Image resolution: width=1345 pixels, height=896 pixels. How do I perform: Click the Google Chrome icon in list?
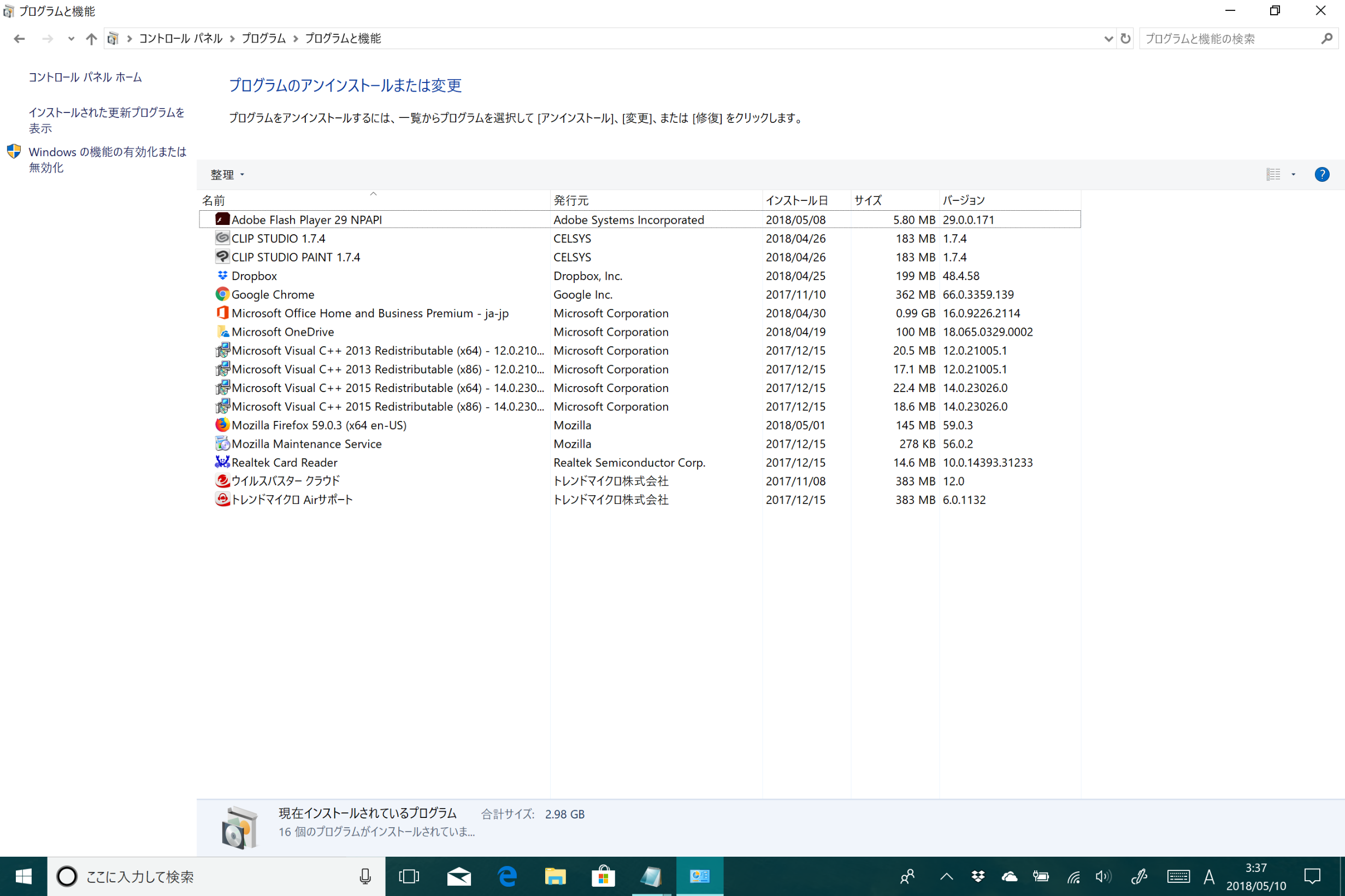coord(222,294)
